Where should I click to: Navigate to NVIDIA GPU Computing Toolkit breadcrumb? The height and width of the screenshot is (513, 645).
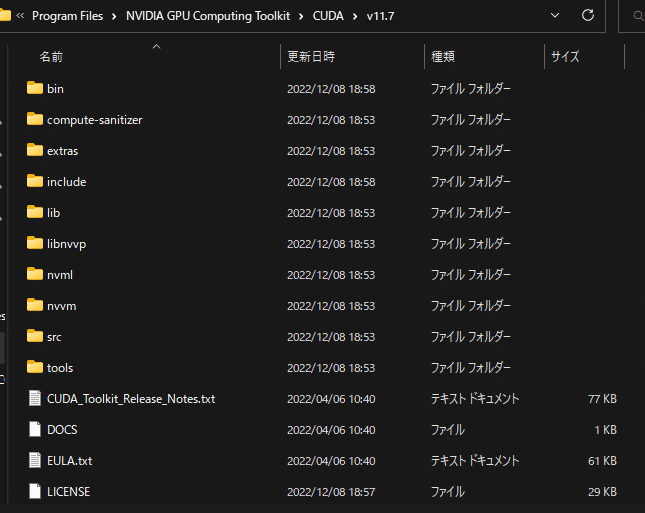click(x=208, y=16)
